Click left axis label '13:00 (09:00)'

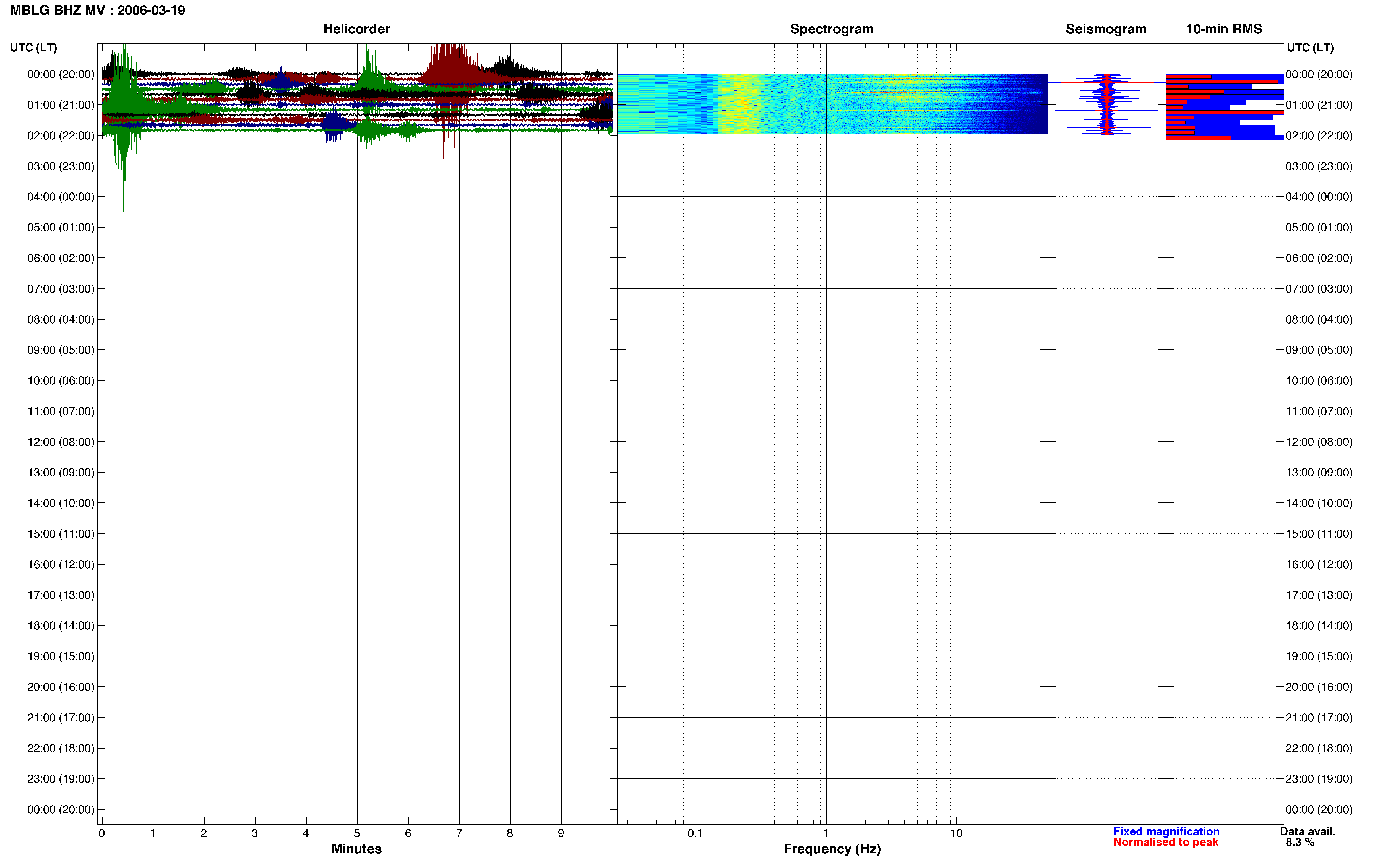[61, 473]
